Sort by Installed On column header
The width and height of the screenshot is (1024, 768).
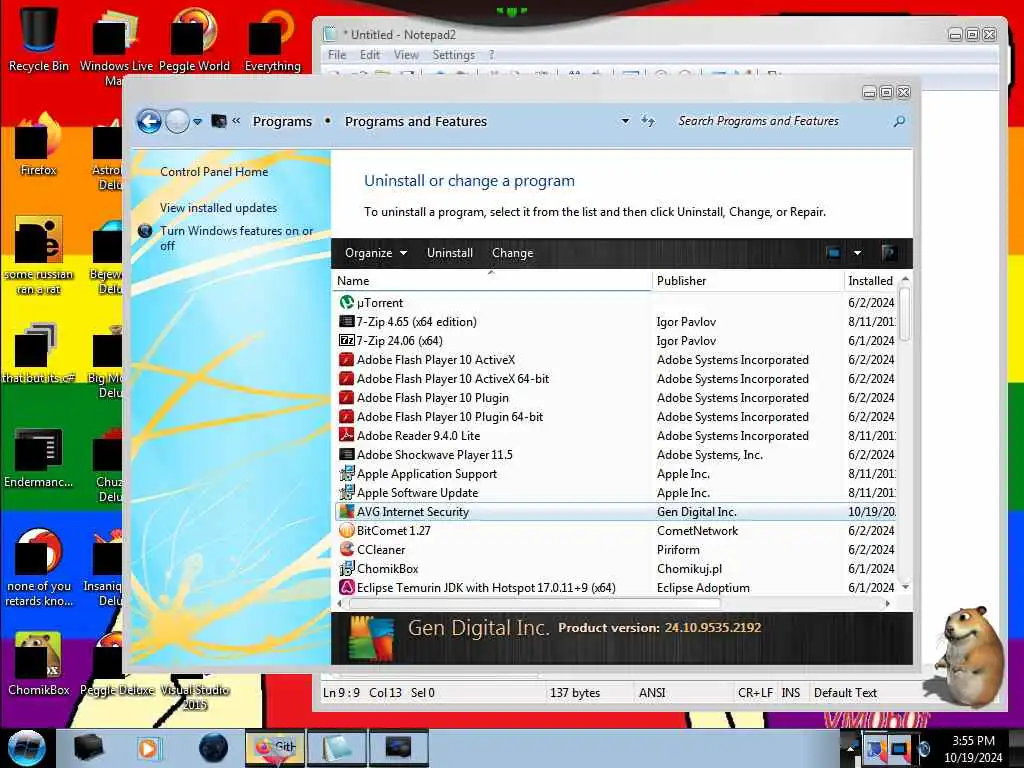(x=871, y=281)
